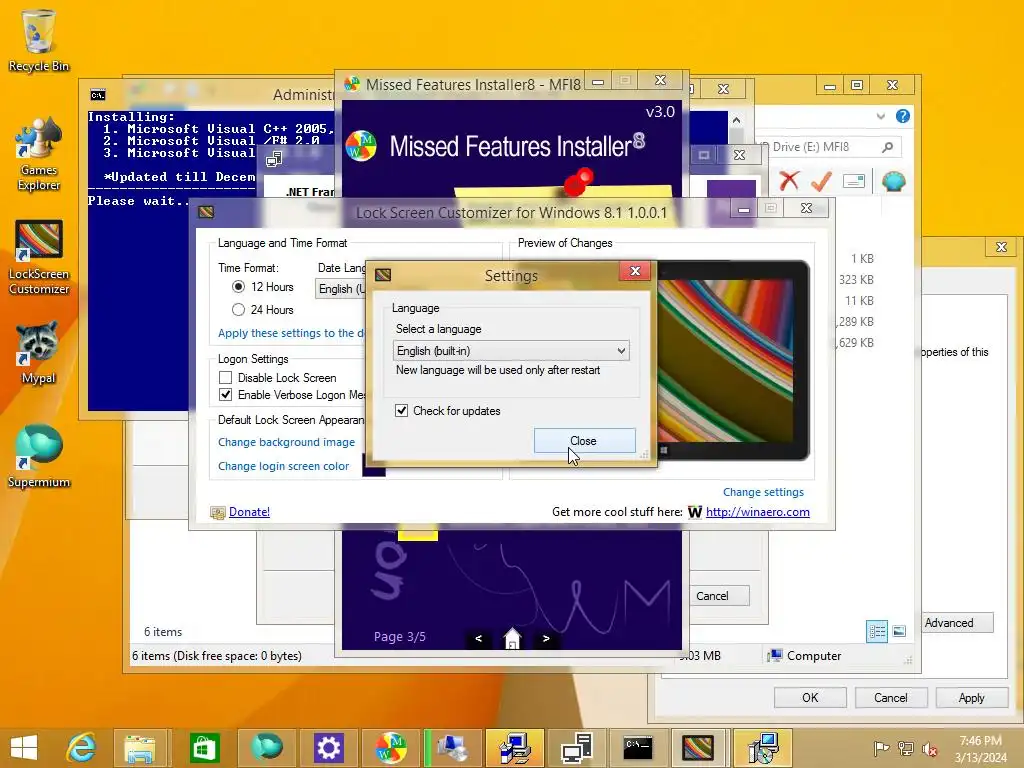The width and height of the screenshot is (1024, 768).
Task: Click the Explorer help question mark icon
Action: coord(903,116)
